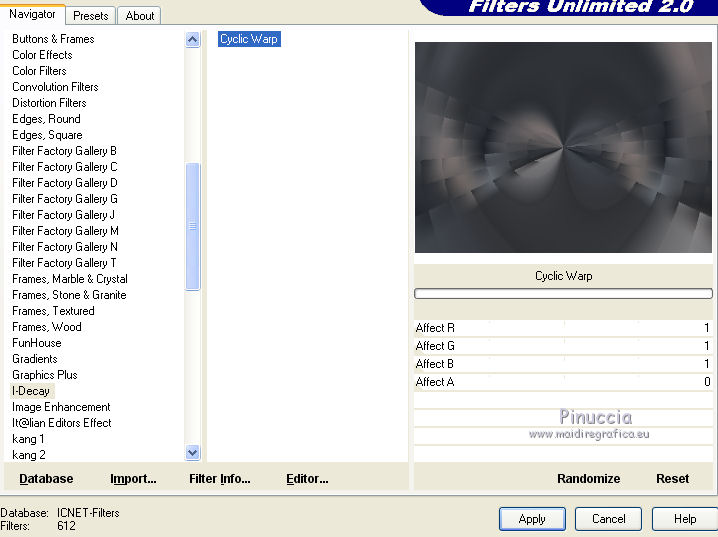Select Graphics Plus category

pyautogui.click(x=45, y=375)
